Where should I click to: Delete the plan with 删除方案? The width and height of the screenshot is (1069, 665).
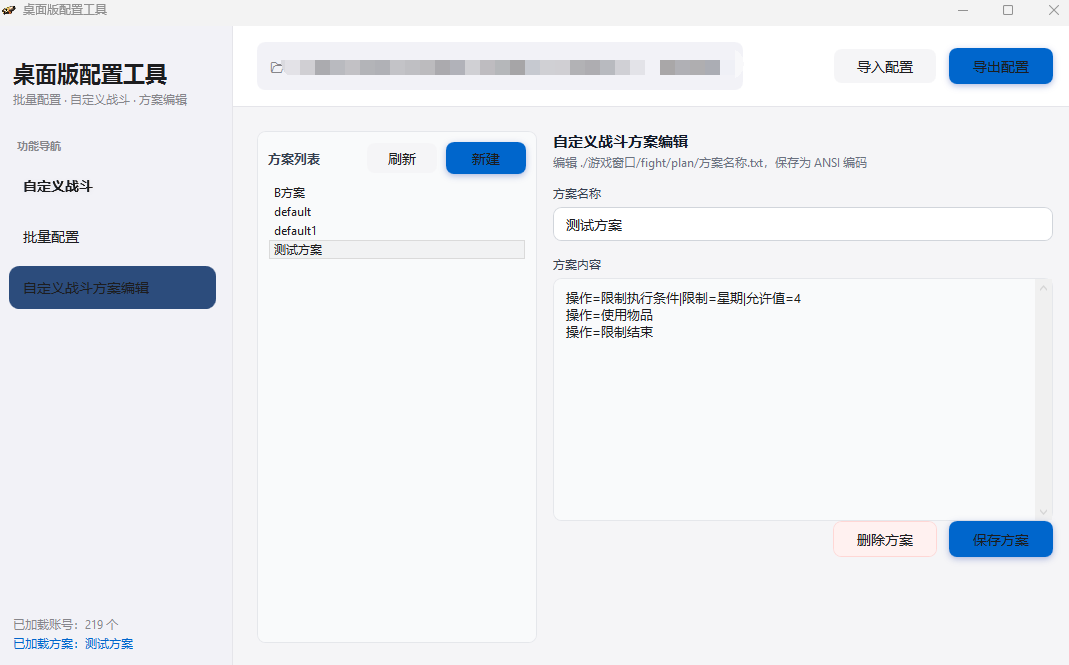pos(884,540)
